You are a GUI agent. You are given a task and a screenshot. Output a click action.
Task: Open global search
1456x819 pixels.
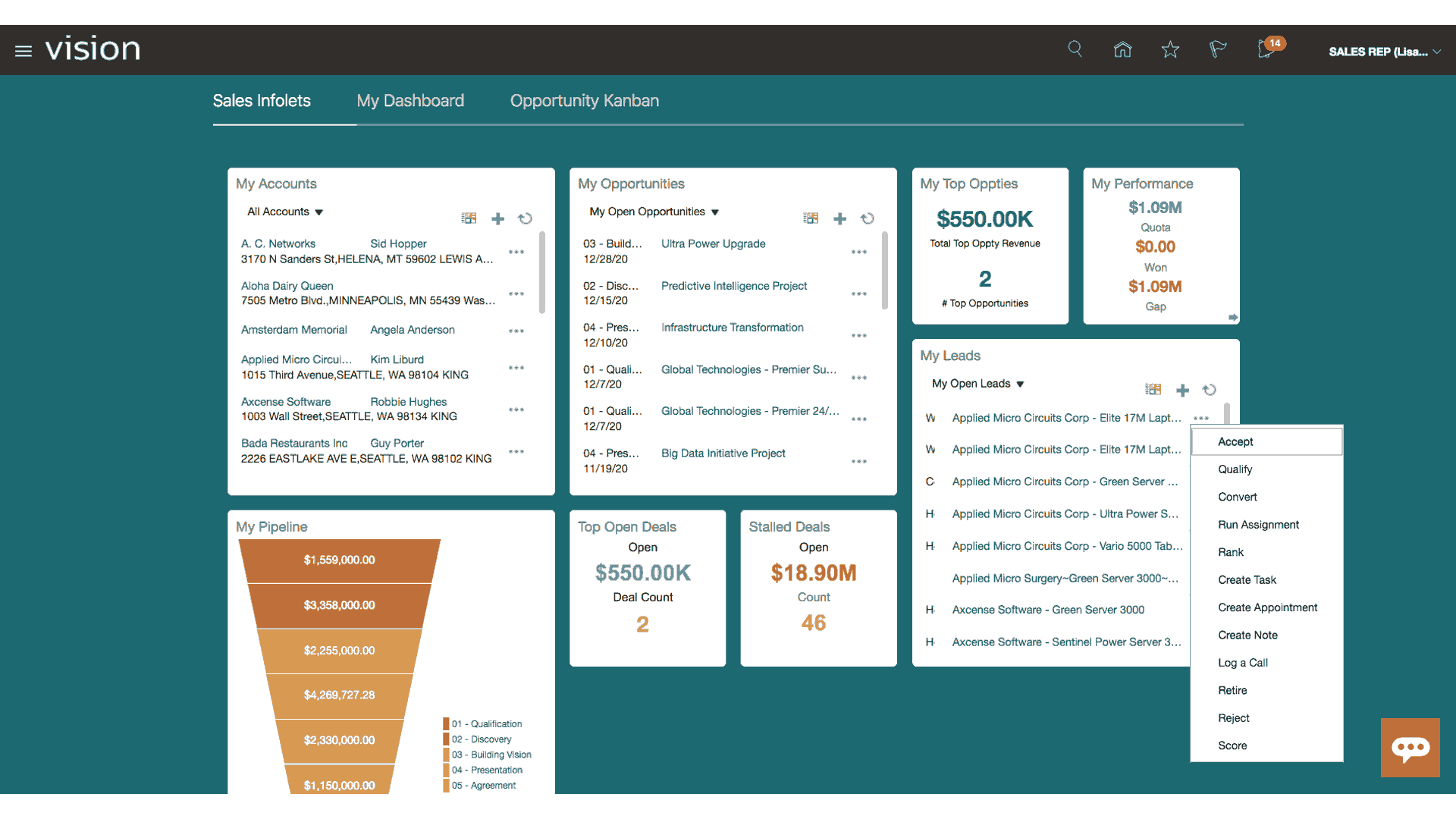click(x=1075, y=49)
